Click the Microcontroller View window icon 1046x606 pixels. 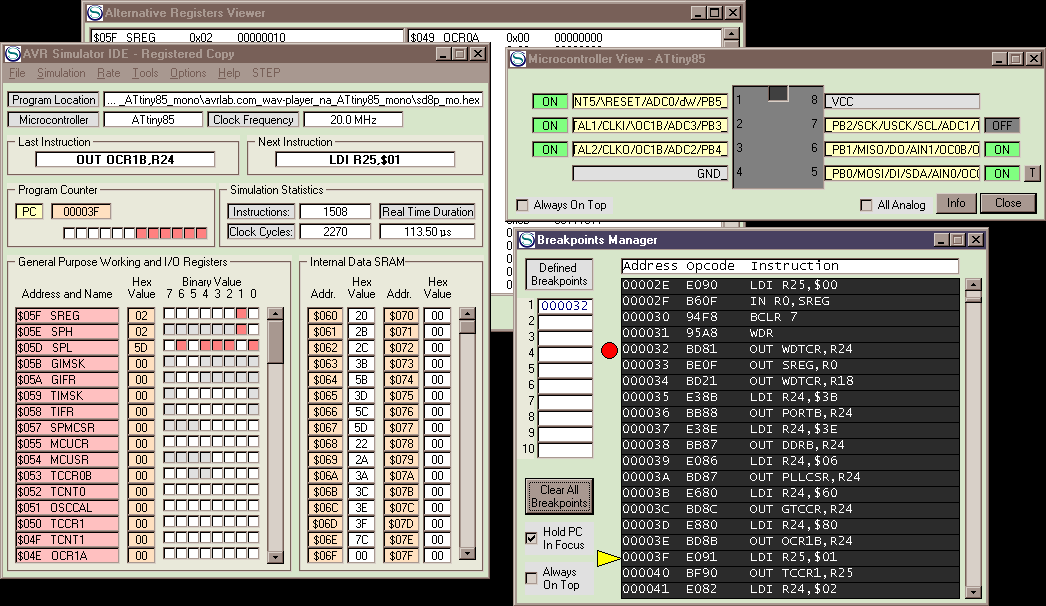tap(518, 59)
